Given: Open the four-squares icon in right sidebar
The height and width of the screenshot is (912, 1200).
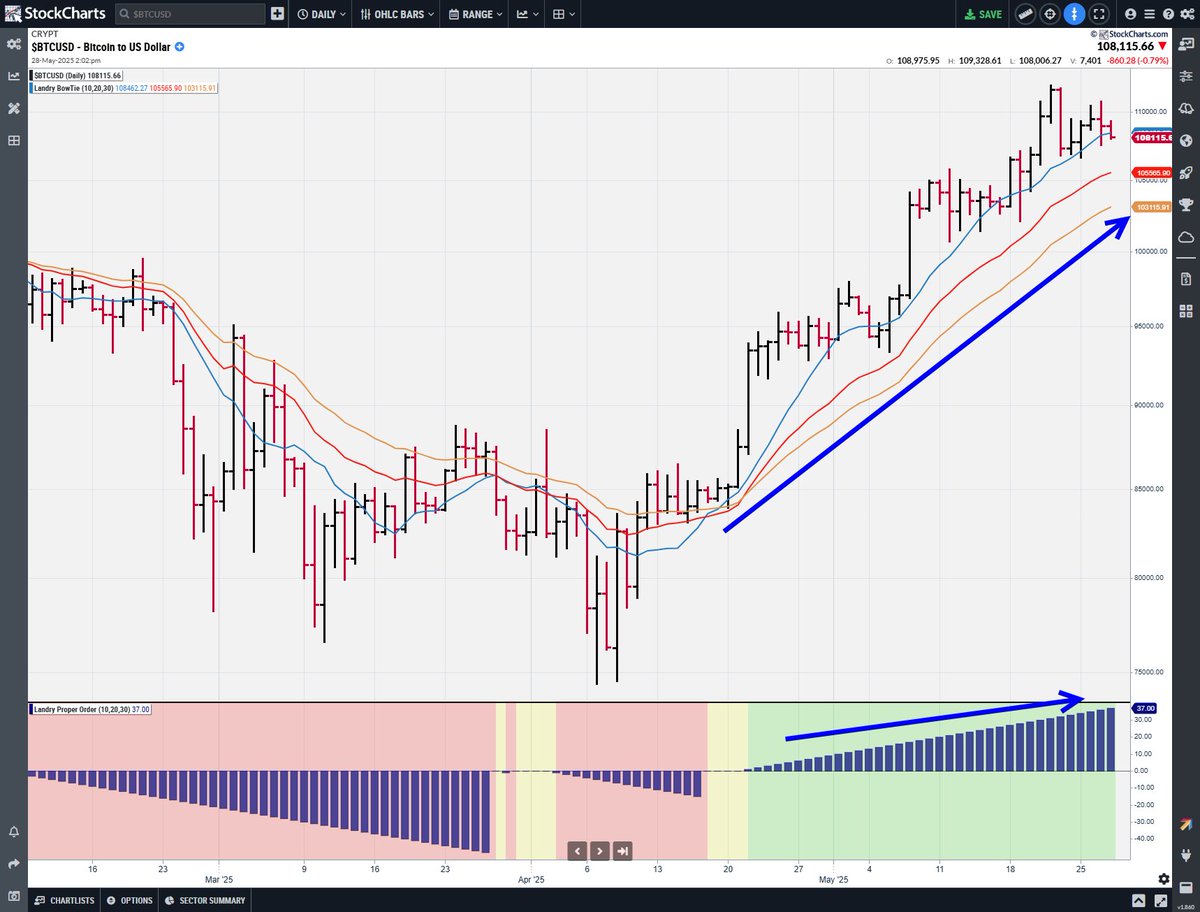Looking at the screenshot, I should [1186, 310].
